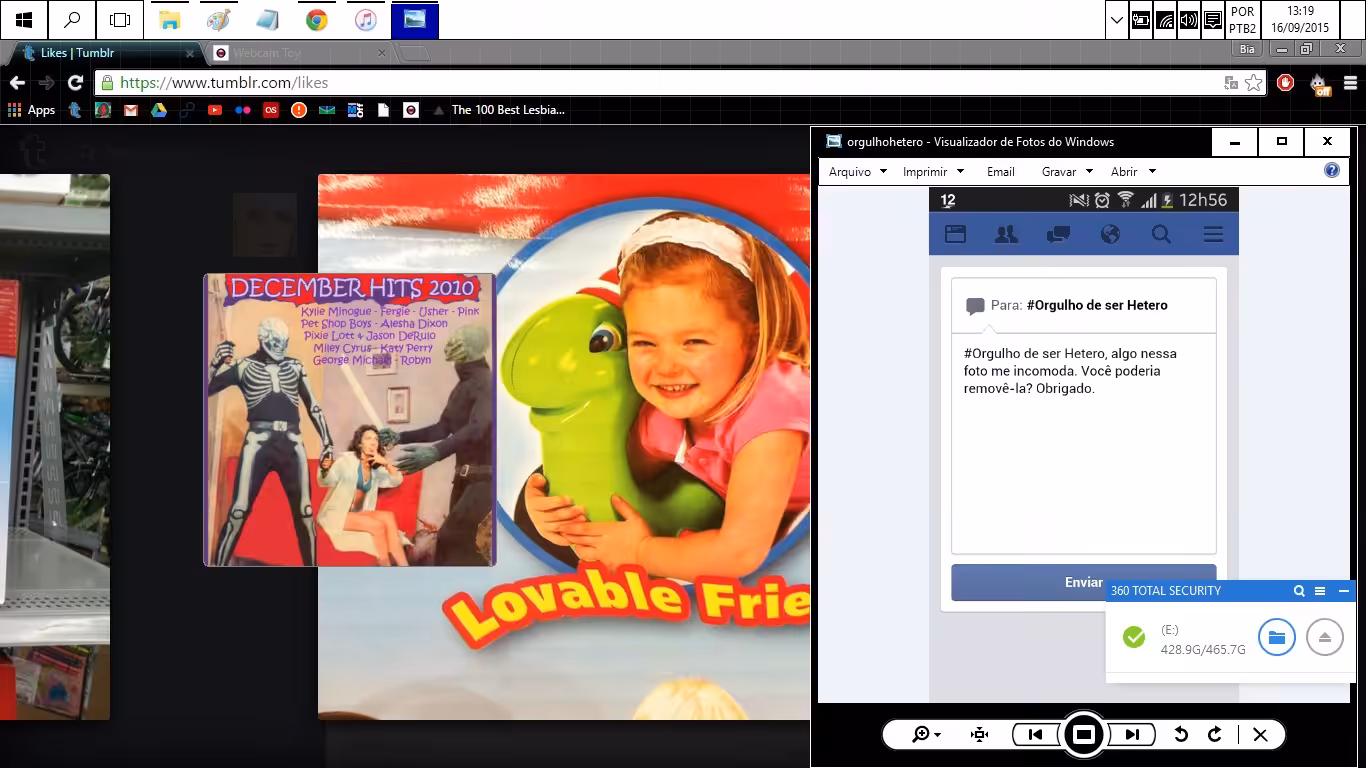This screenshot has width=1366, height=768.
Task: Rotate the photo counterclockwise
Action: coord(1181,735)
